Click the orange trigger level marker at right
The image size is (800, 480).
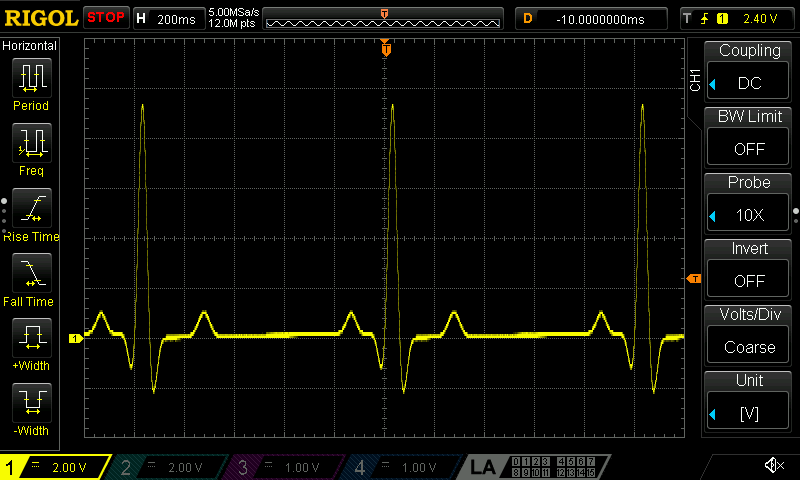[695, 279]
